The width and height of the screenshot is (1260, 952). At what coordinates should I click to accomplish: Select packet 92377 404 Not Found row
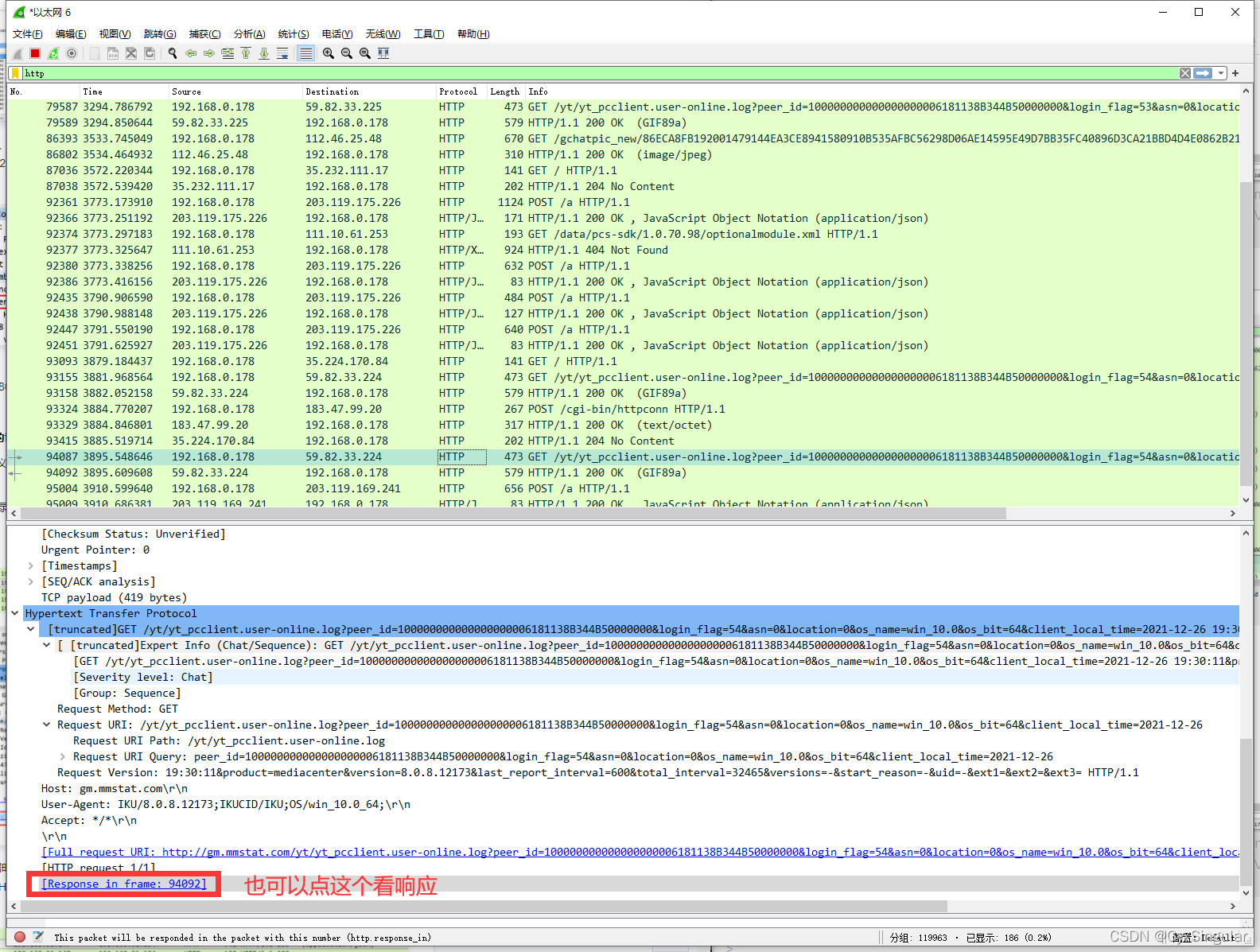(x=624, y=250)
